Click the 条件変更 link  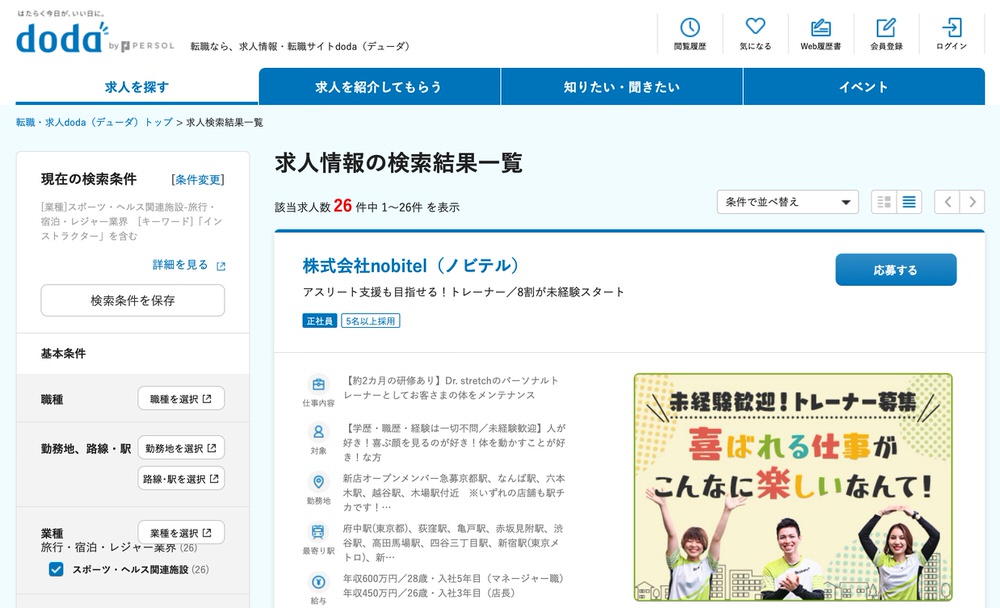tap(199, 180)
